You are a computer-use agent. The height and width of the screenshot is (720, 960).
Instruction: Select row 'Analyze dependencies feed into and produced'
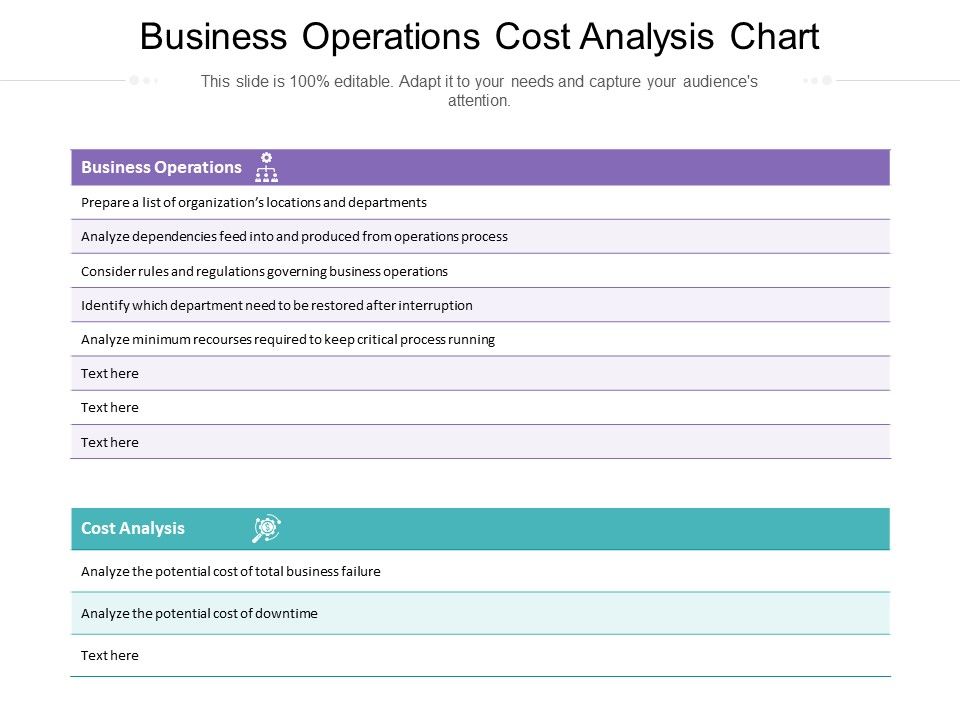(x=481, y=236)
